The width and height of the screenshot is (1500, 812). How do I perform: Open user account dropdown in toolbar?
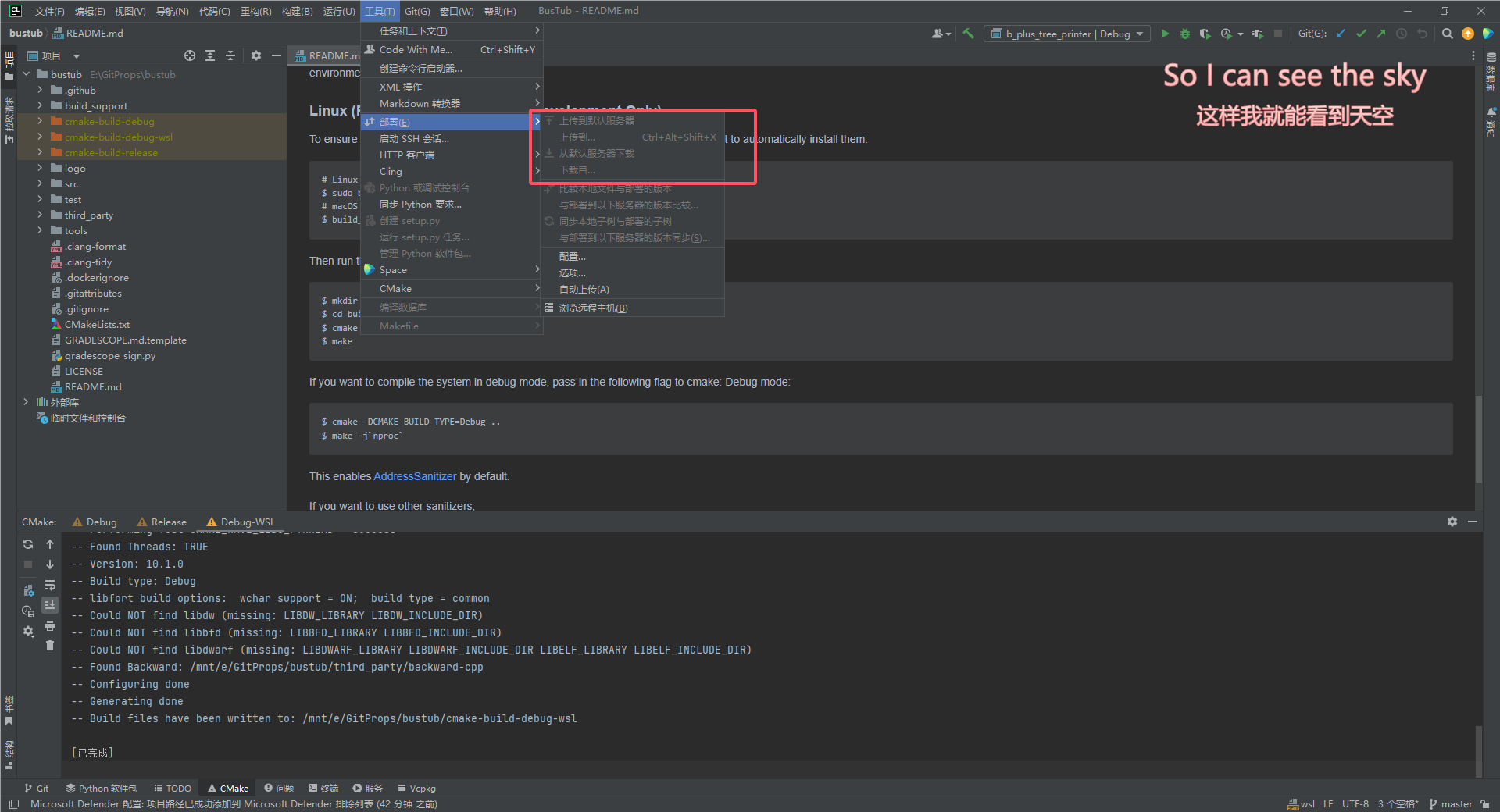tap(941, 34)
